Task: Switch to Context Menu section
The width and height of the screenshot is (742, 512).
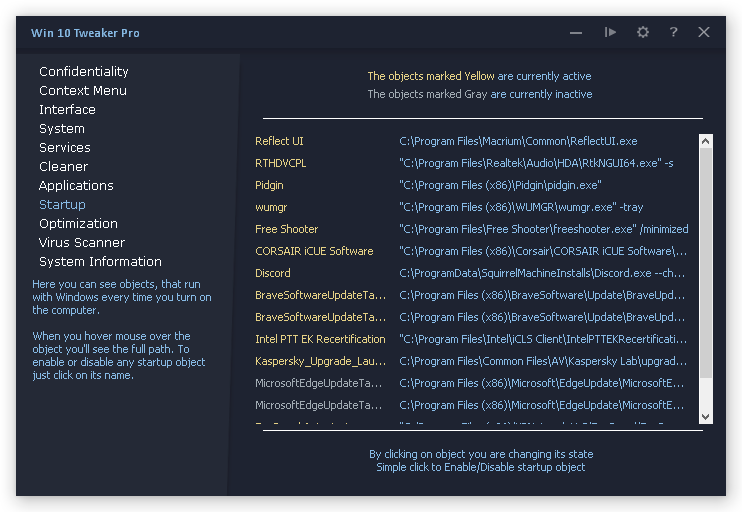Action: [x=83, y=90]
